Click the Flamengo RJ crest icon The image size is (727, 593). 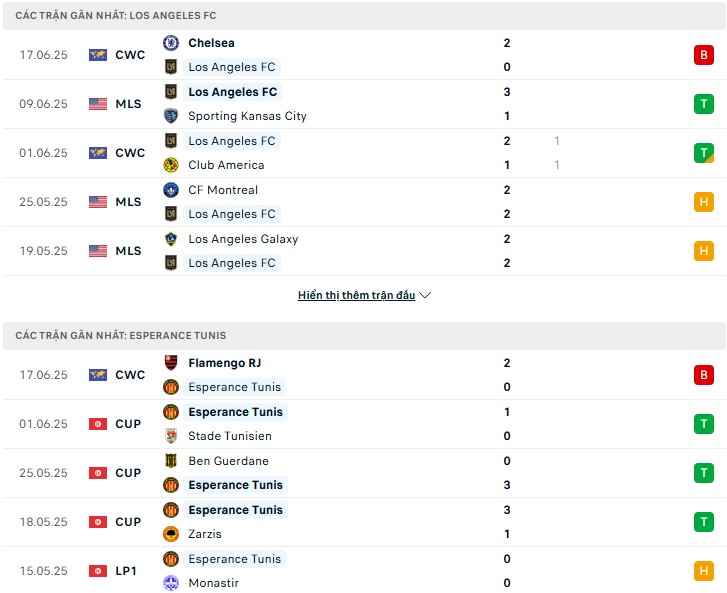pyautogui.click(x=171, y=363)
